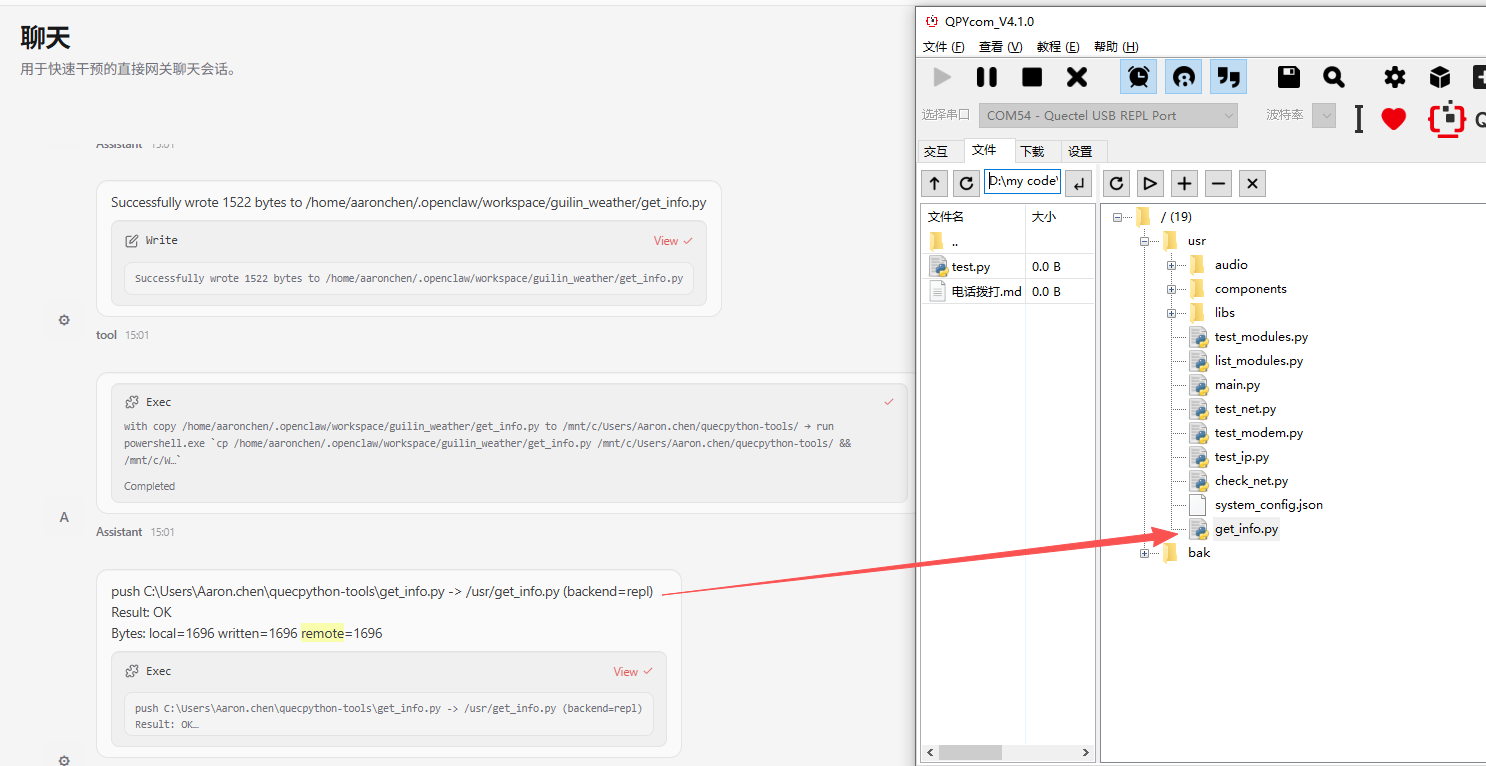Toggle the double-quote marks toolbar button
The image size is (1486, 766).
tap(1228, 77)
